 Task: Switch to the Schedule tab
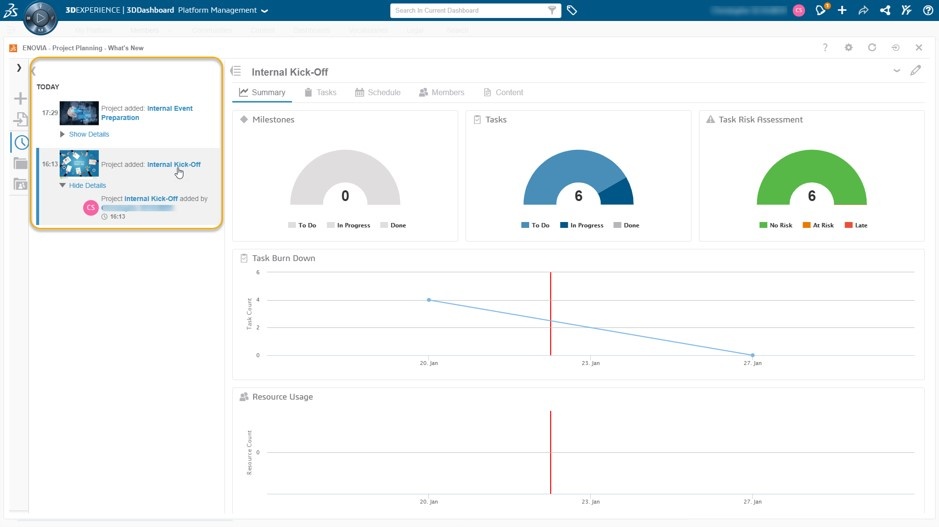coord(378,92)
